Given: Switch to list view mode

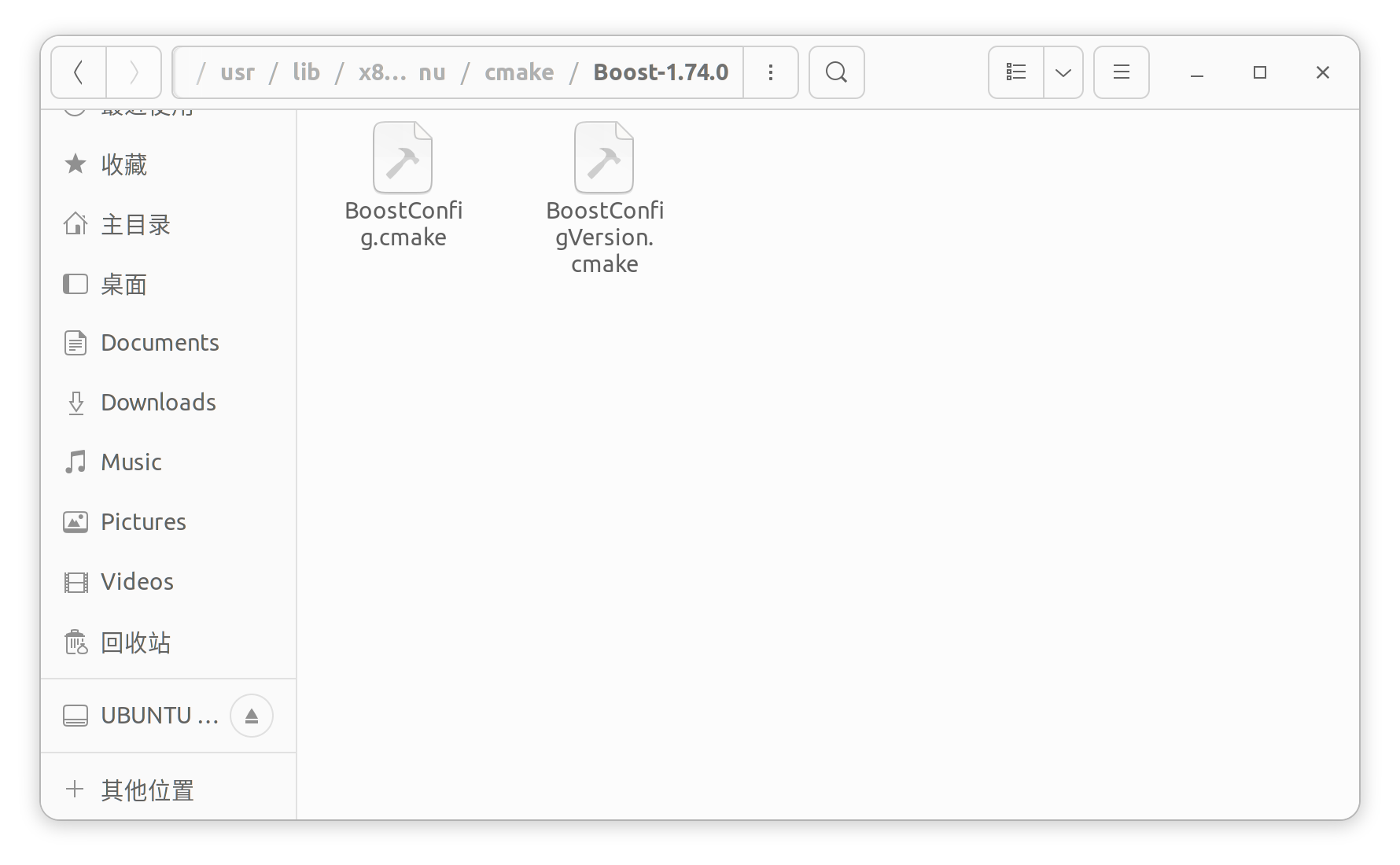Looking at the screenshot, I should (x=1015, y=72).
